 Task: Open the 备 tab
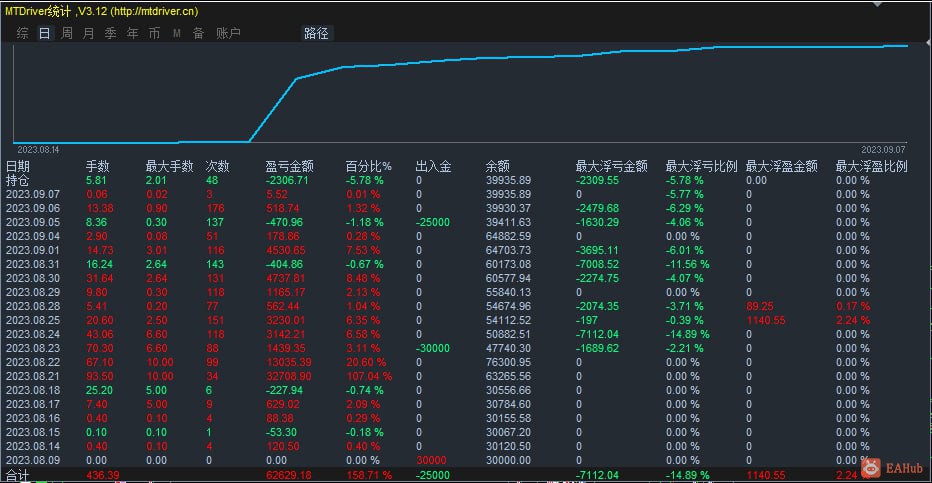[x=199, y=33]
